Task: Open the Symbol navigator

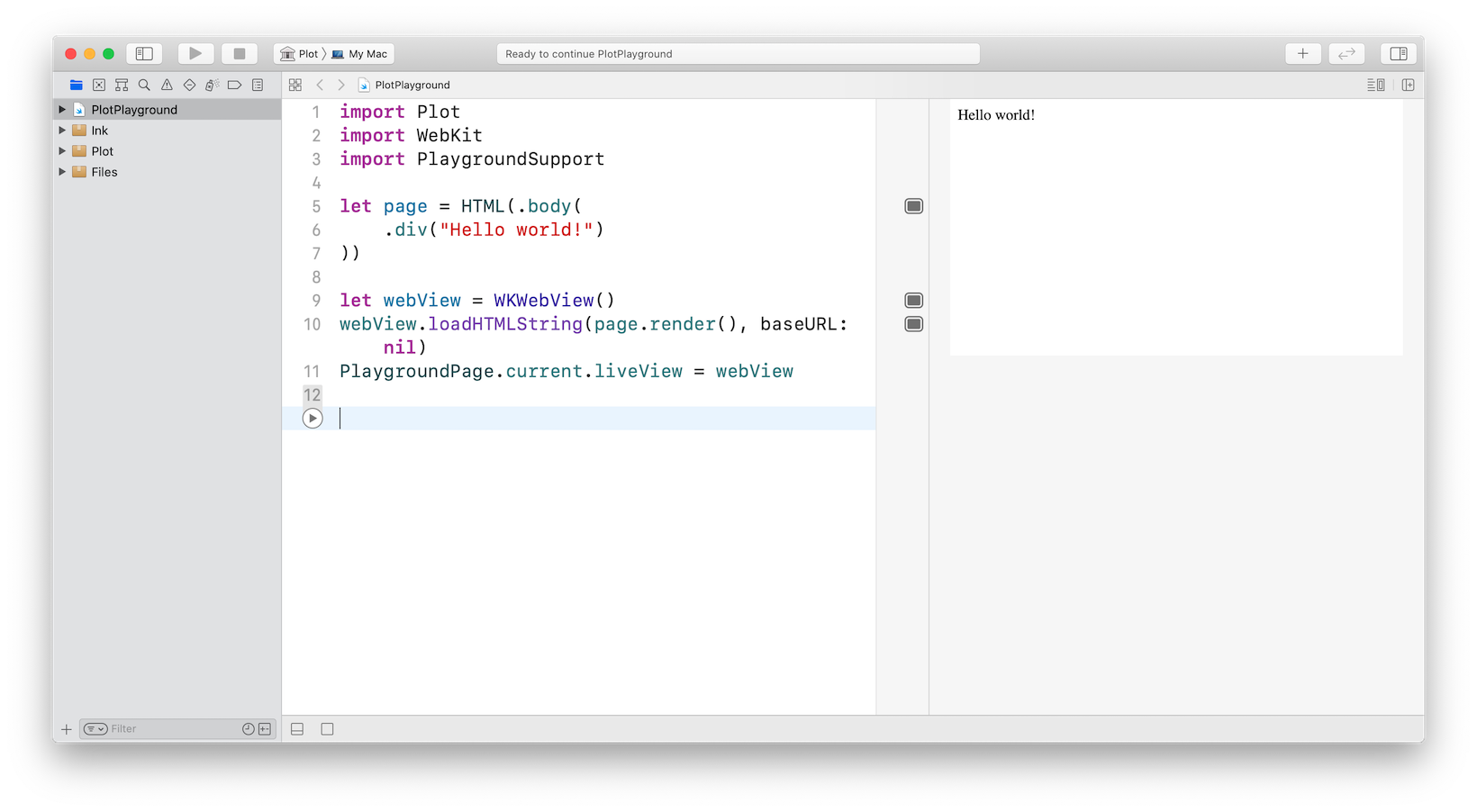Action: [122, 85]
